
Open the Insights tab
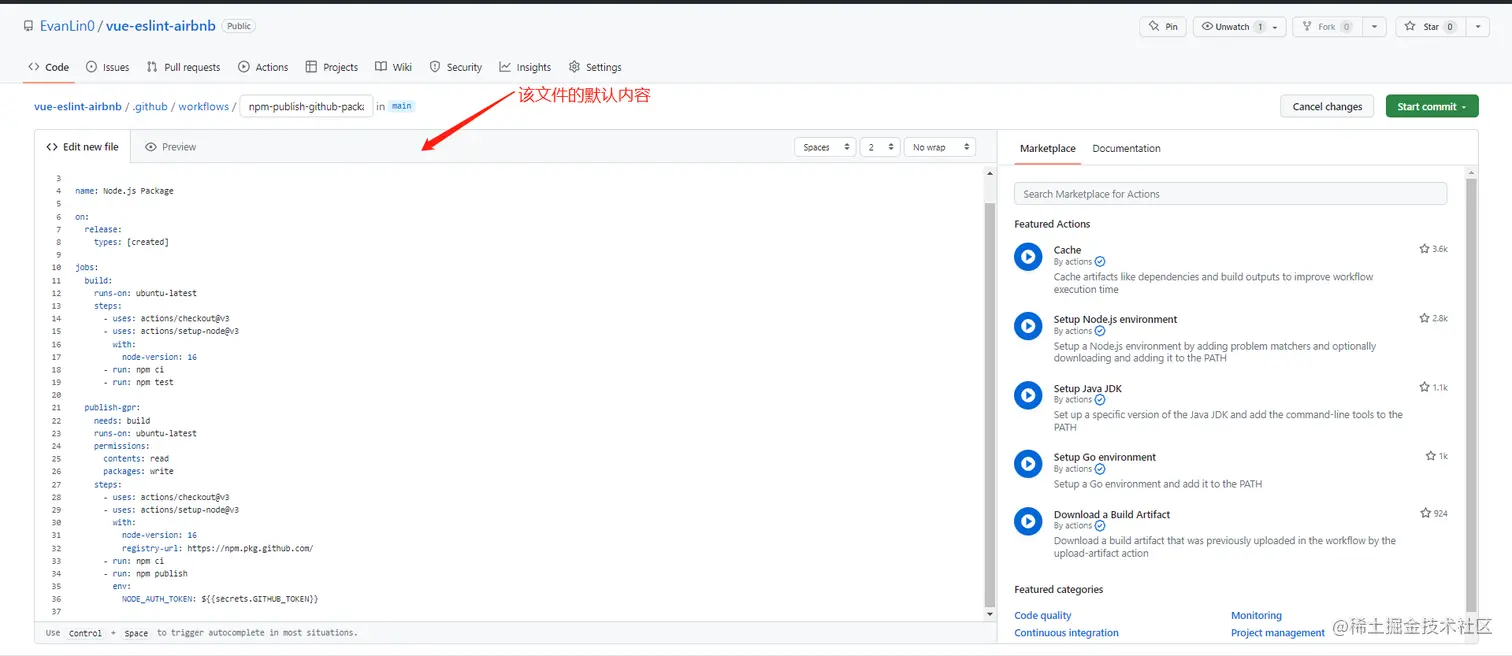[526, 67]
